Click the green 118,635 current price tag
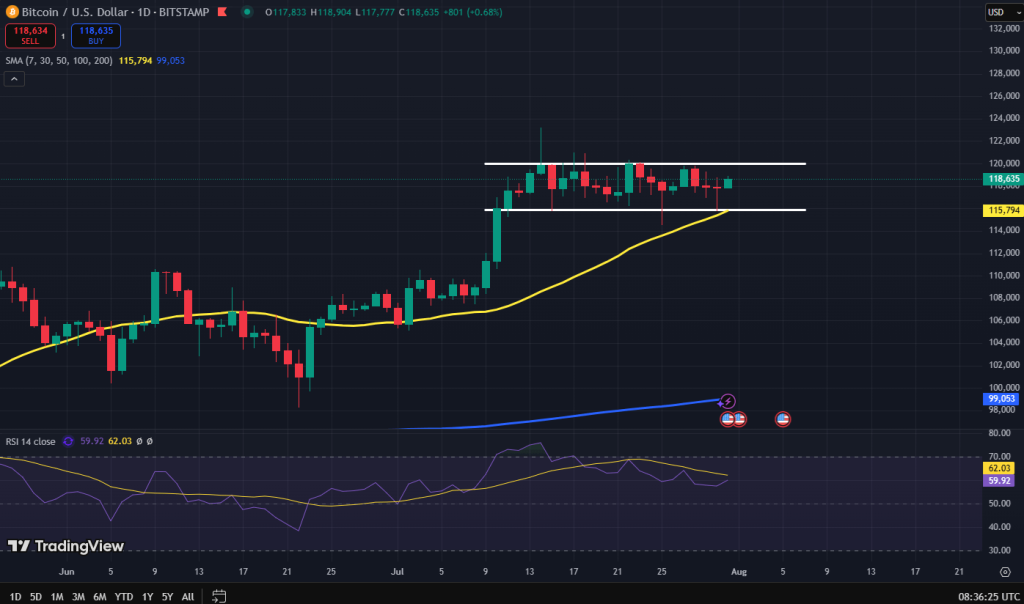Viewport: 1024px width, 604px height. [1002, 179]
